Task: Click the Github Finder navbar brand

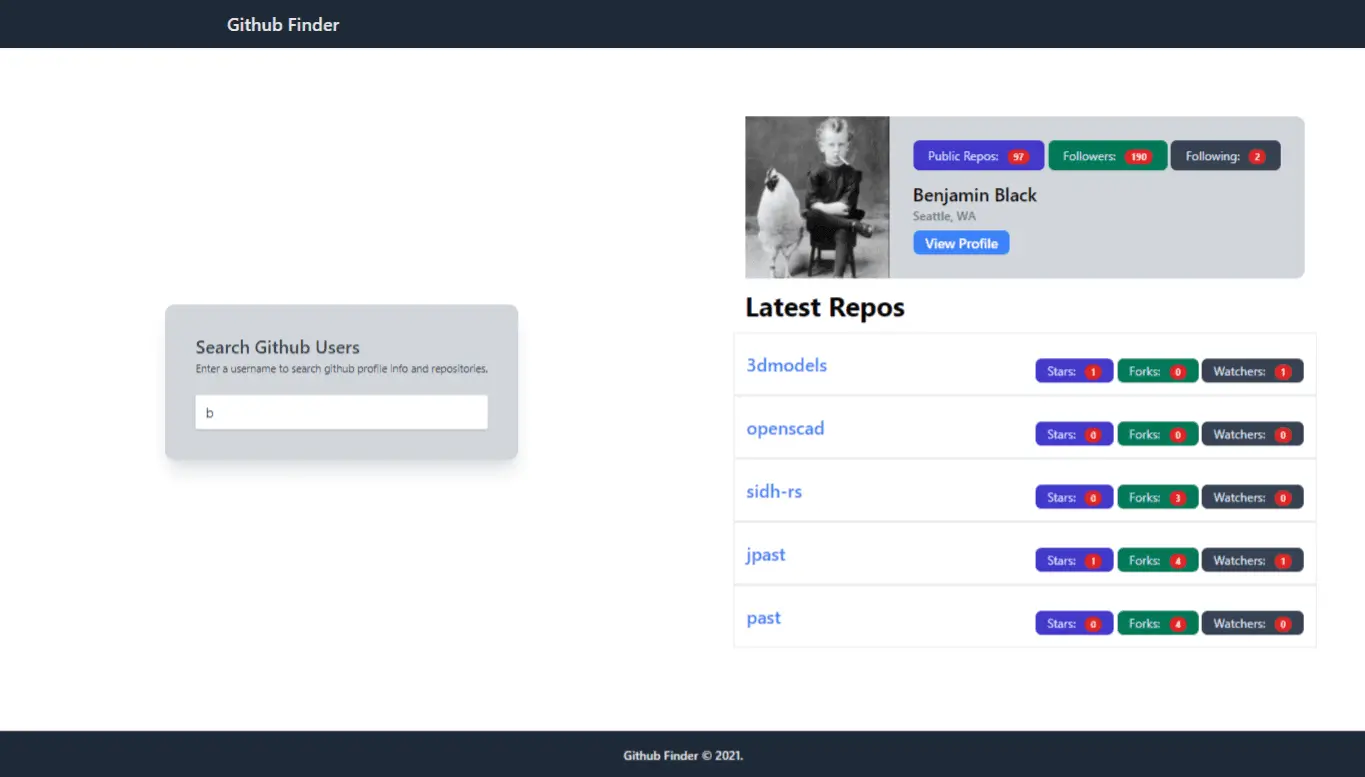Action: point(283,23)
